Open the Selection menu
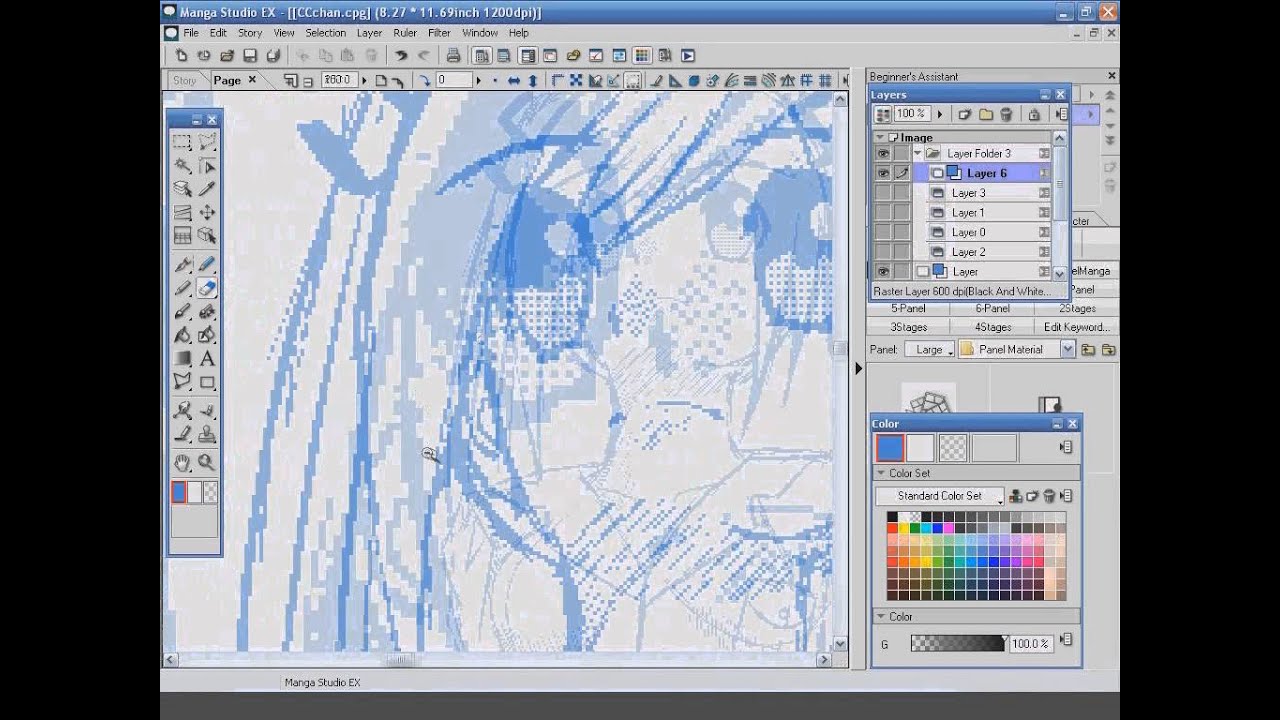The width and height of the screenshot is (1280, 720). 325,33
